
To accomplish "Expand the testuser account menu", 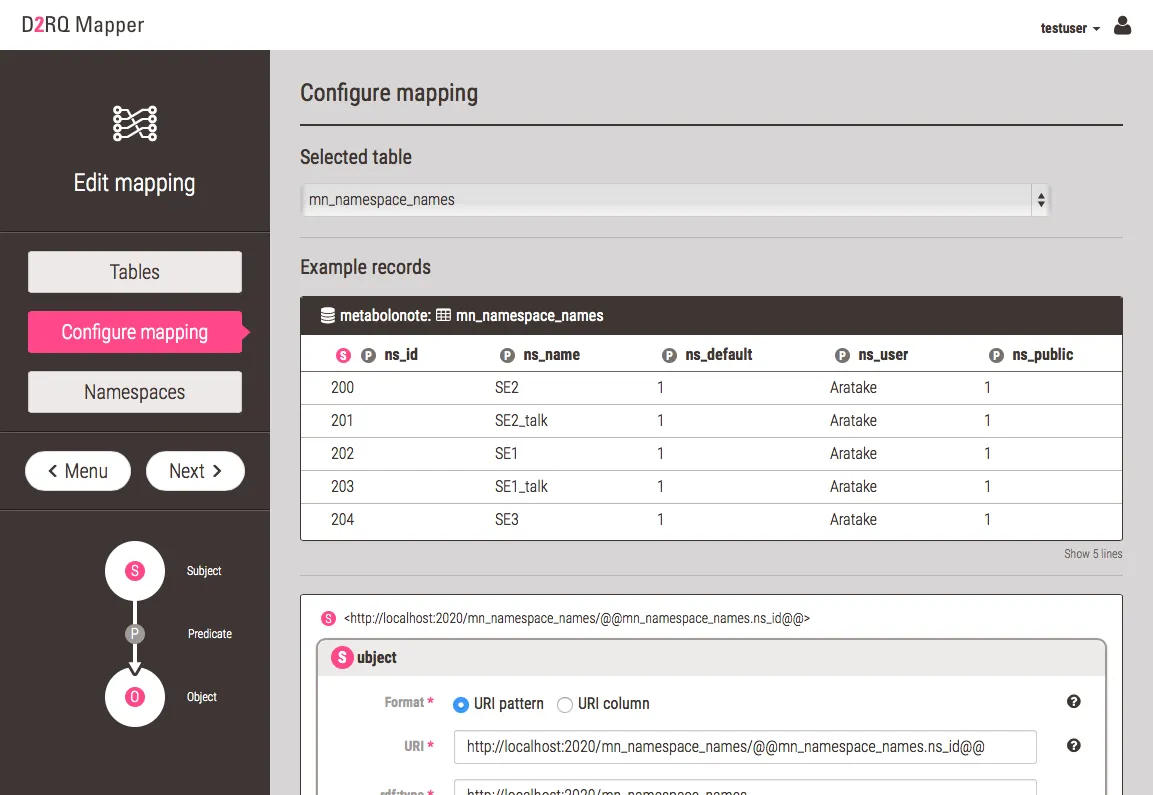I will tap(1070, 28).
